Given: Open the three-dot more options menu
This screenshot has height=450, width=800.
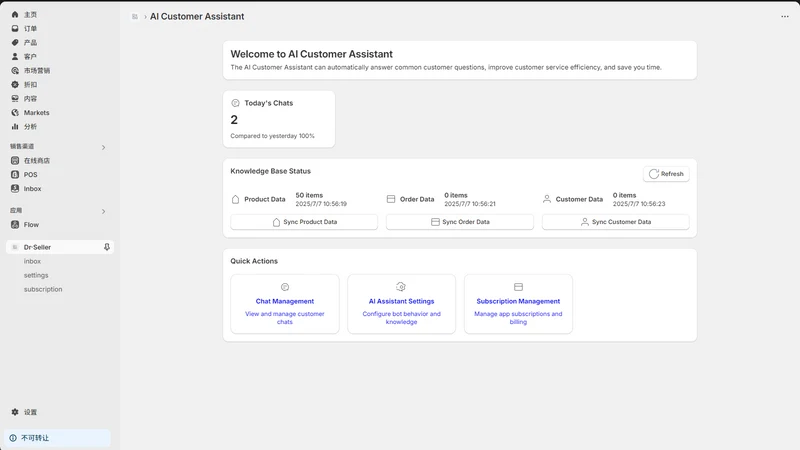Looking at the screenshot, I should coord(785,16).
